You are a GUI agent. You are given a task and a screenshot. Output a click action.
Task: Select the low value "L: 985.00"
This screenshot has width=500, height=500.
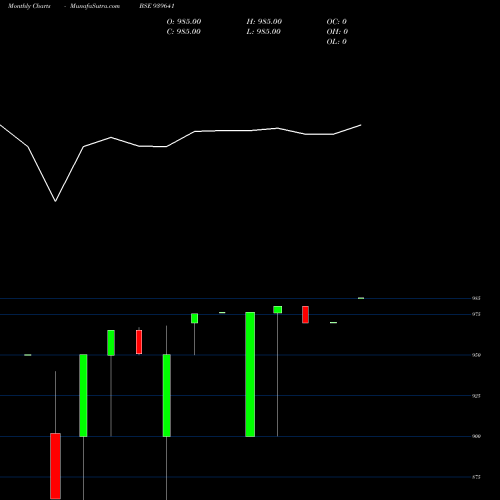[264, 32]
